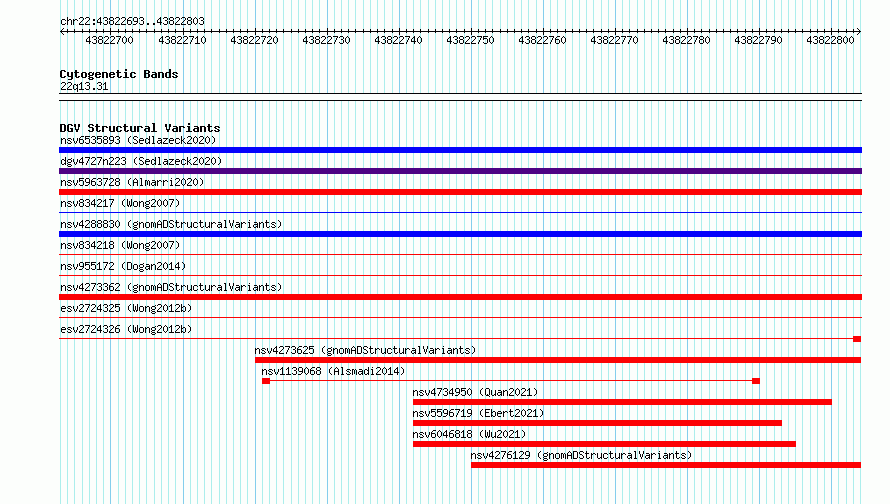Image resolution: width=890 pixels, height=504 pixels.
Task: Open the esv2724325 (Wong2012b) label
Action: pos(126,308)
